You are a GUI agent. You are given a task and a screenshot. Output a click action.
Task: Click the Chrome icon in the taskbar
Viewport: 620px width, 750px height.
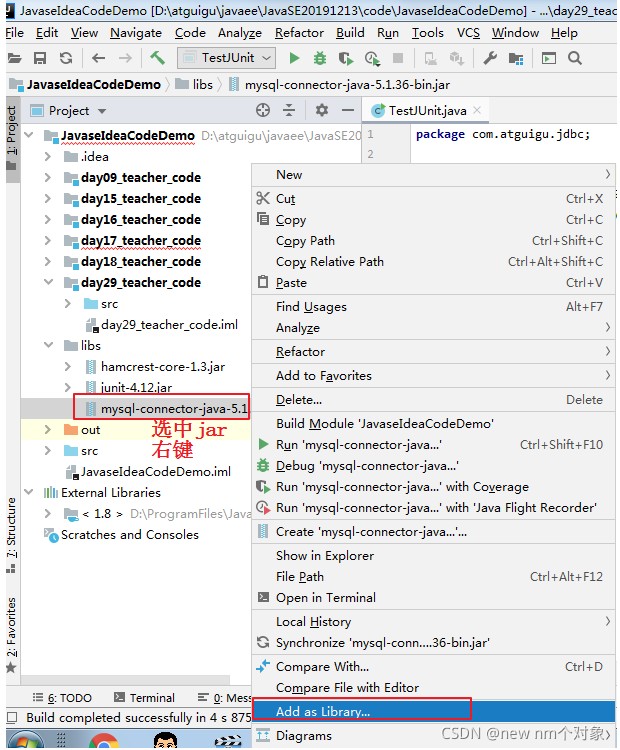tap(103, 741)
